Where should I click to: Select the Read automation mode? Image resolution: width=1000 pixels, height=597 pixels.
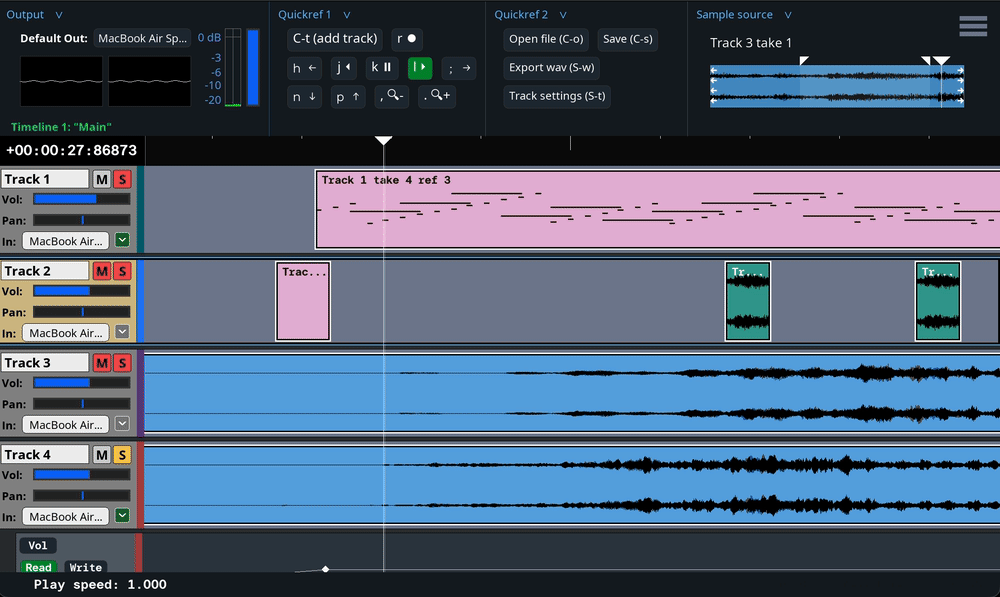38,568
